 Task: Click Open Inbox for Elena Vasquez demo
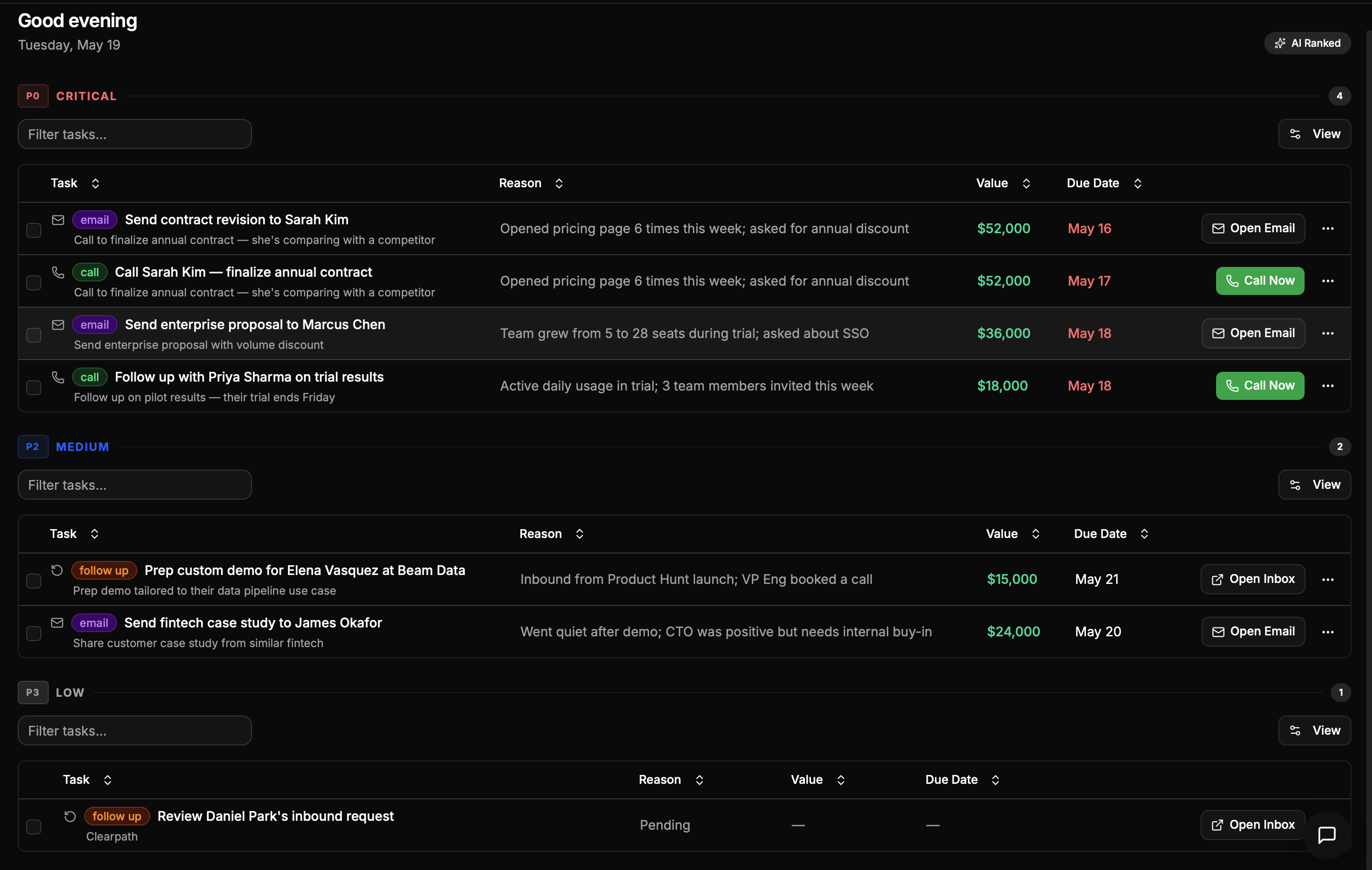pyautogui.click(x=1252, y=579)
